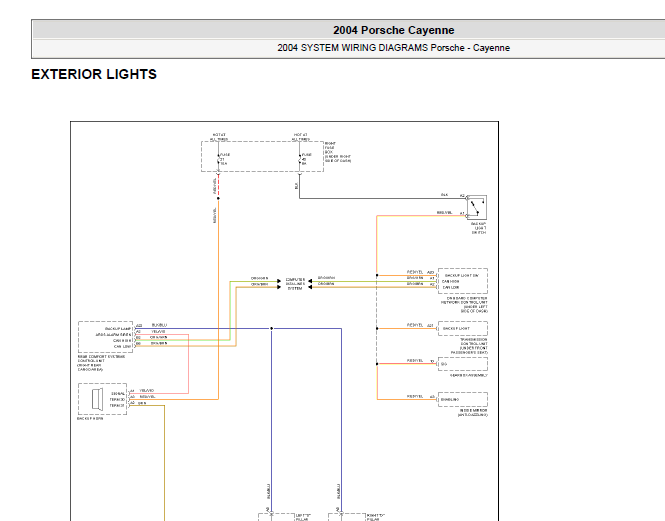Select the transmission control unit caption
The image size is (665, 521).
469,346
